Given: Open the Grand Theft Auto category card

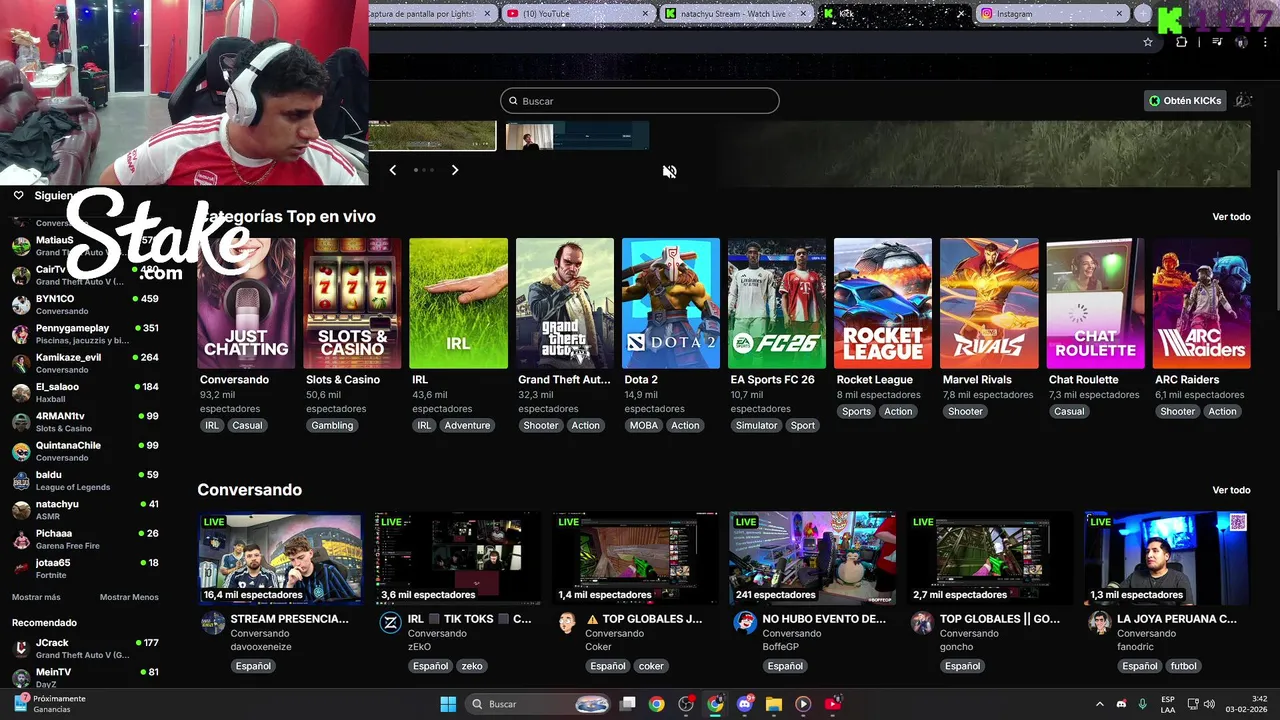Looking at the screenshot, I should coord(565,303).
